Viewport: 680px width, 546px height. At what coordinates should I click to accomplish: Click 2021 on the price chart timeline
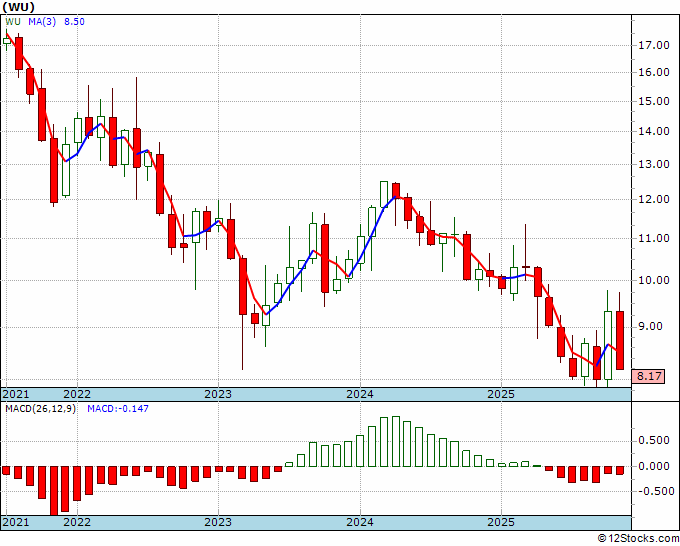tap(16, 394)
